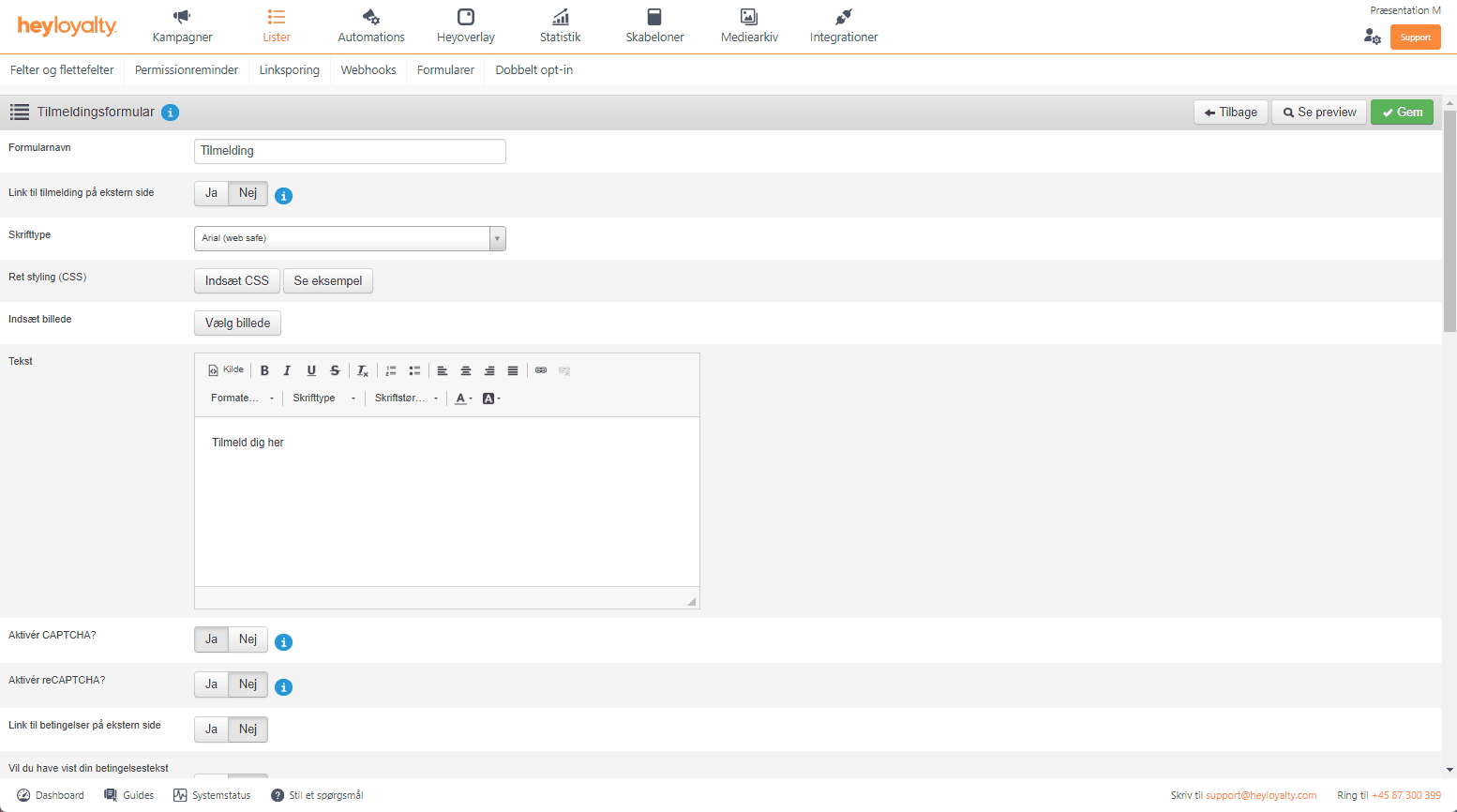Screen dimensions: 1457x812
Task: Toggle bold formatting in the text editor
Action: [264, 370]
